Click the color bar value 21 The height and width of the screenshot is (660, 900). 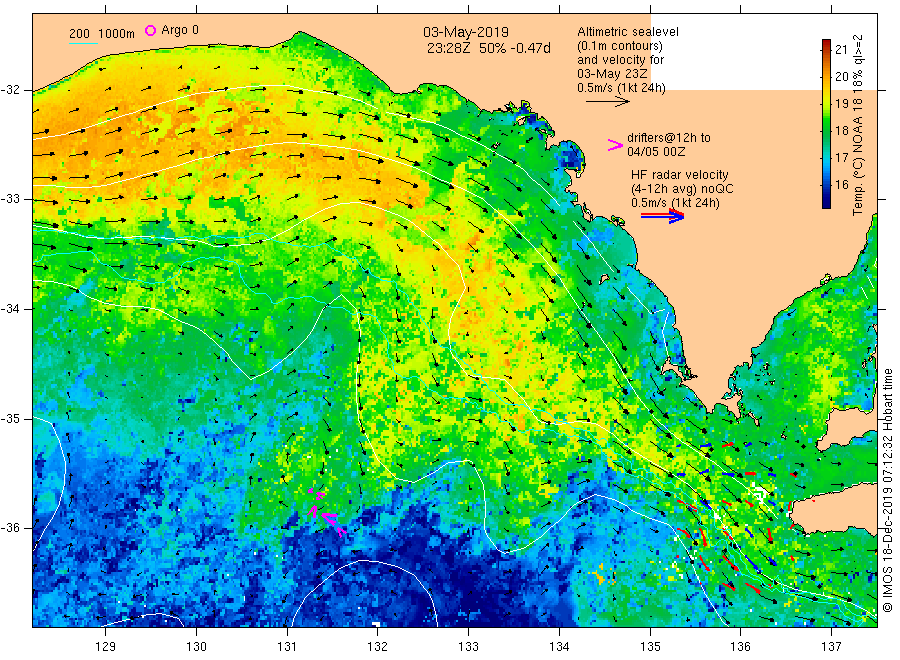pyautogui.click(x=841, y=49)
